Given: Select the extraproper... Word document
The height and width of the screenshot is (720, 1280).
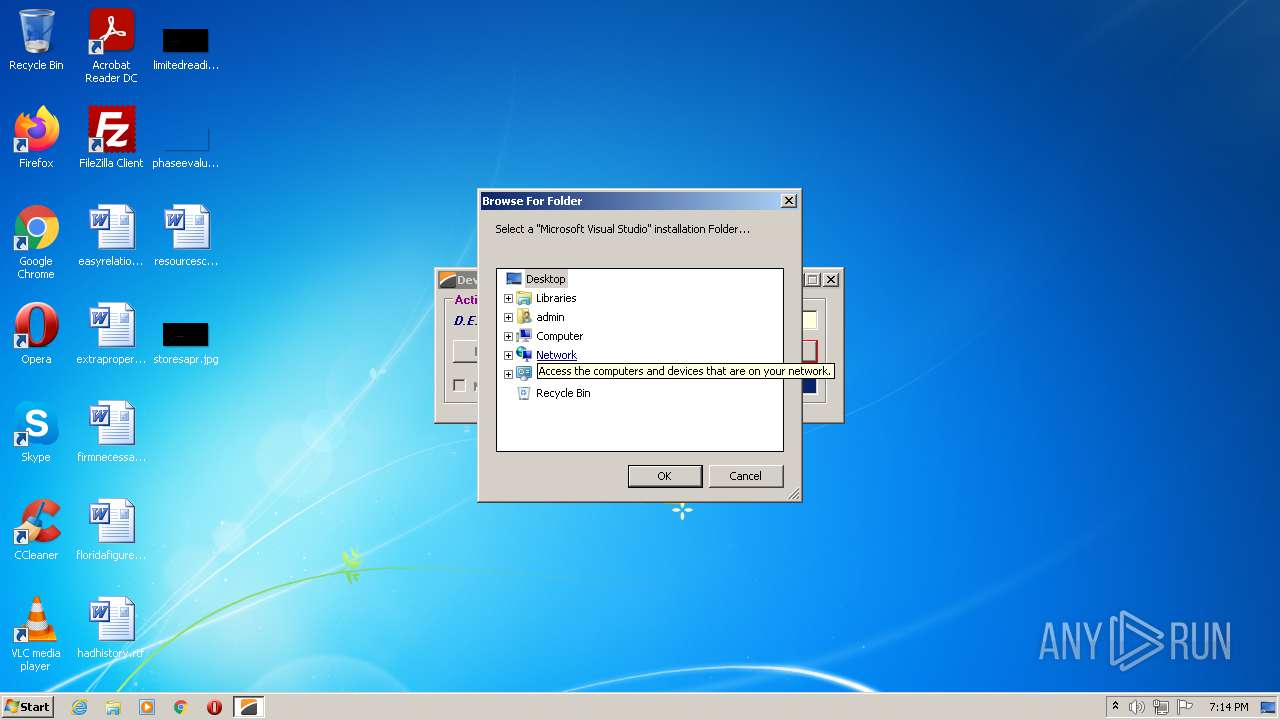Looking at the screenshot, I should click(x=111, y=335).
